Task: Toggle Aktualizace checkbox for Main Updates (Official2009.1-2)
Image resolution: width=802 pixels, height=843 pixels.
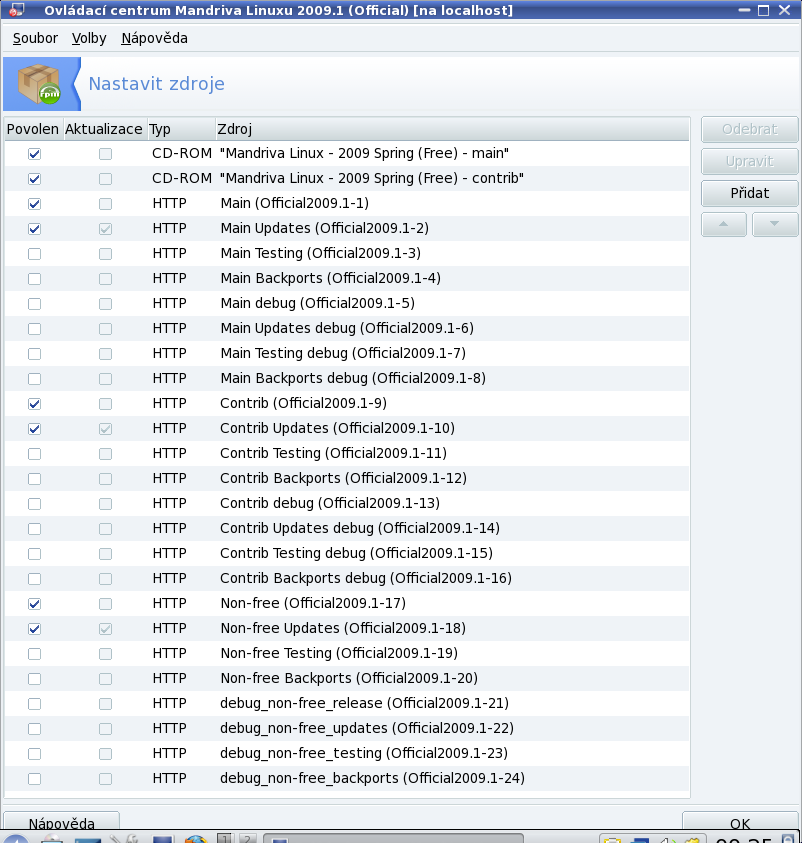Action: coord(105,228)
